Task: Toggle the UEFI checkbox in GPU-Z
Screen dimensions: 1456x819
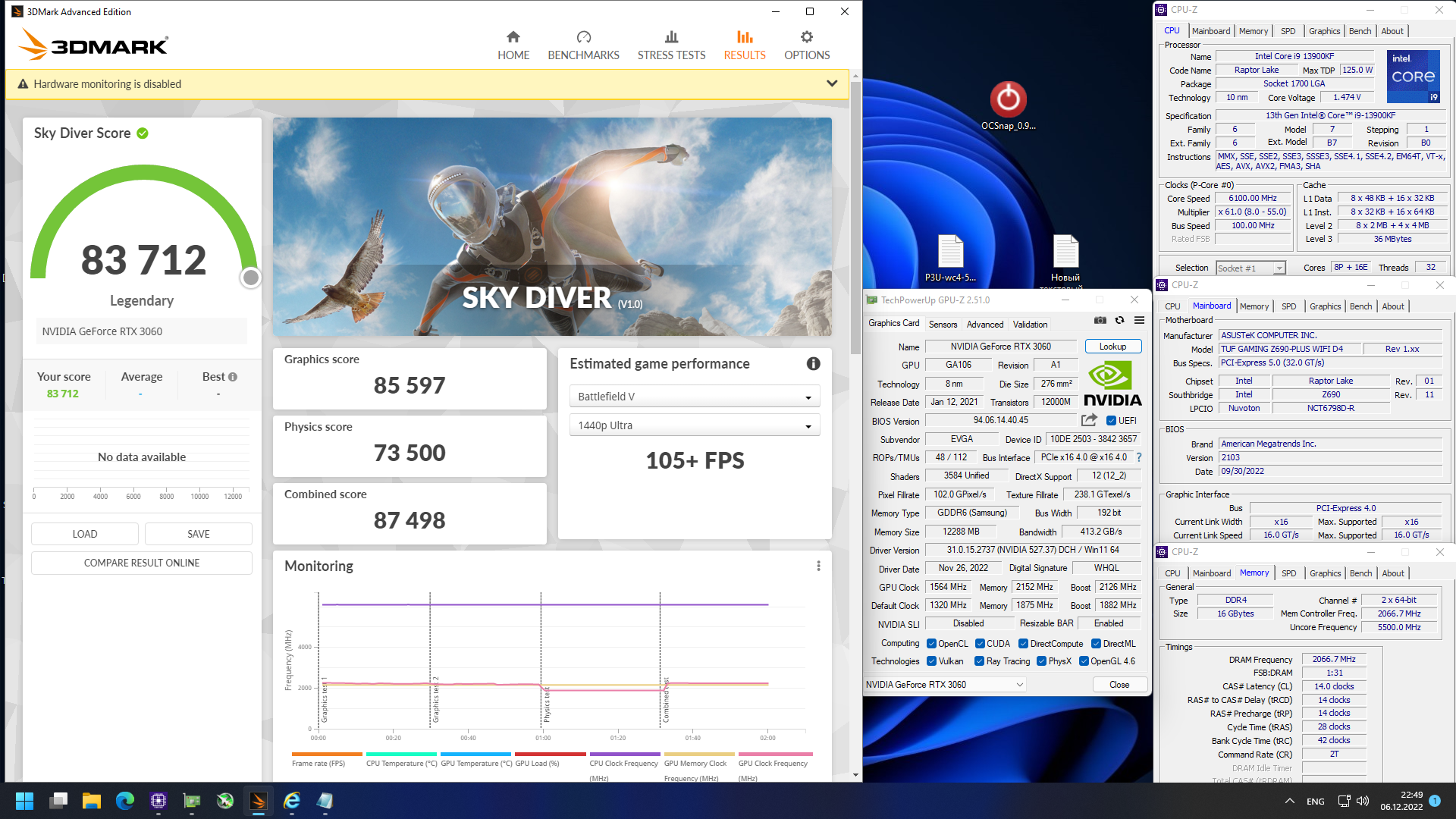Action: [x=1111, y=421]
